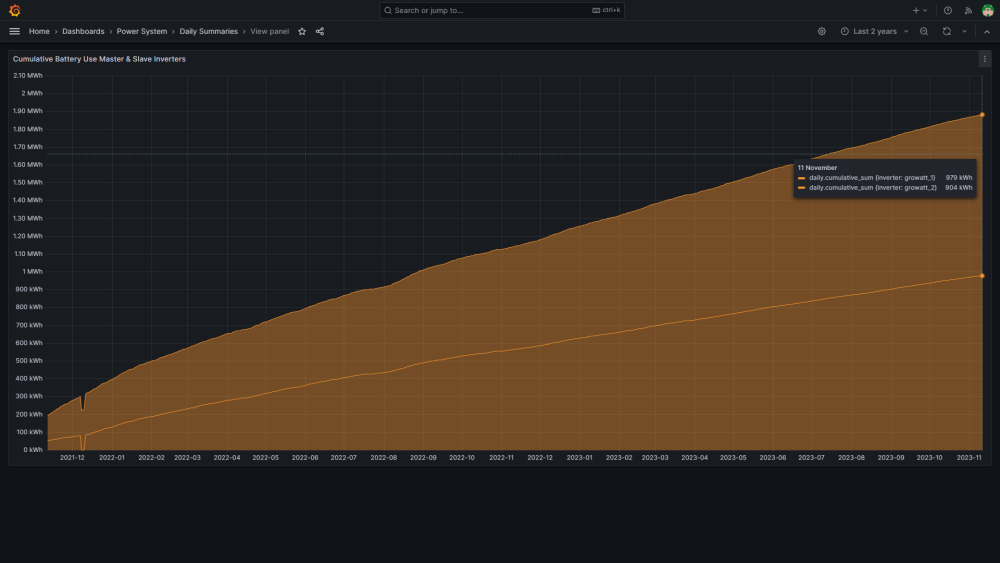Open the news feed icon
This screenshot has height=563, width=1000.
pos(968,10)
